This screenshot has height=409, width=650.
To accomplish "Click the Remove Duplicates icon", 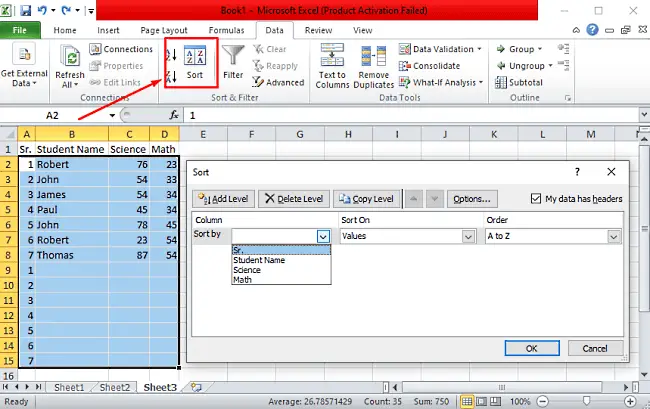I will pyautogui.click(x=374, y=66).
